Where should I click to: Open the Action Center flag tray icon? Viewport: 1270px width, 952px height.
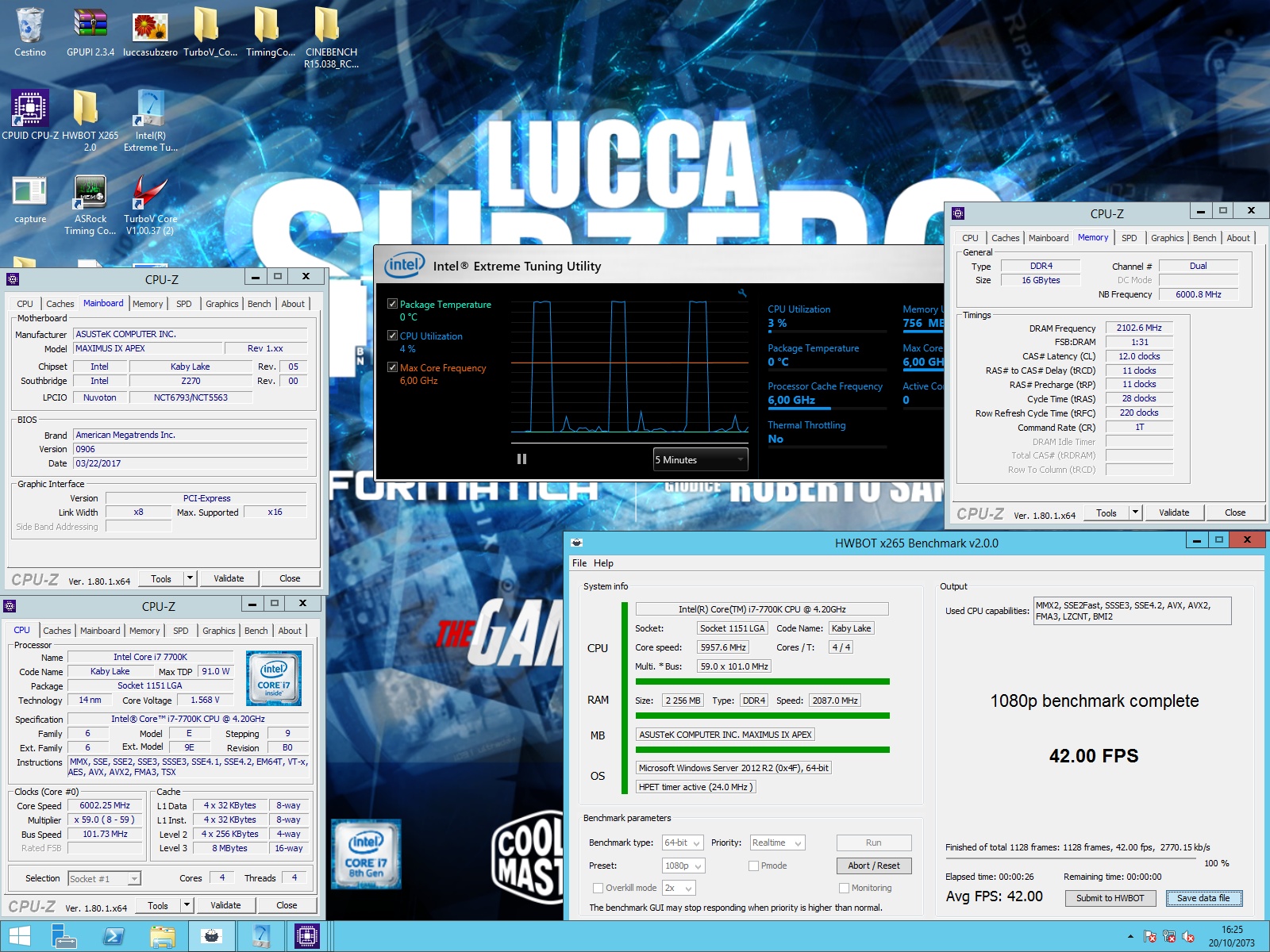(1149, 937)
